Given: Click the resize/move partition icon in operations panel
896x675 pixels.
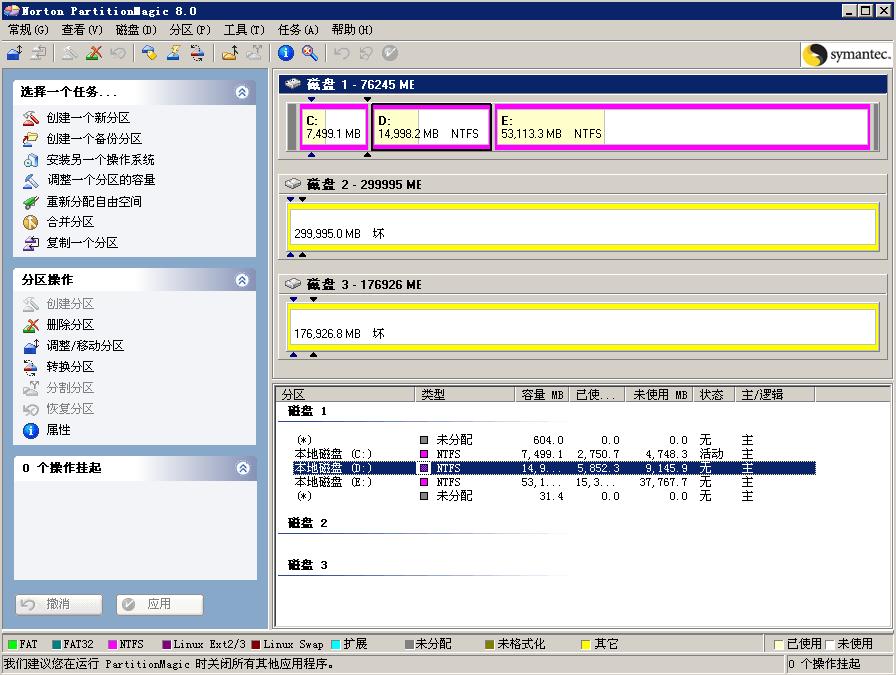Looking at the screenshot, I should pyautogui.click(x=30, y=346).
